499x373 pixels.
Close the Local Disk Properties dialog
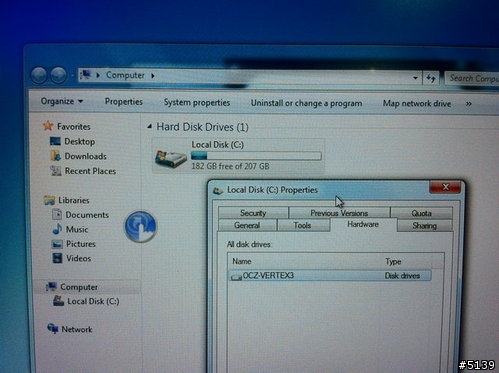coord(445,187)
